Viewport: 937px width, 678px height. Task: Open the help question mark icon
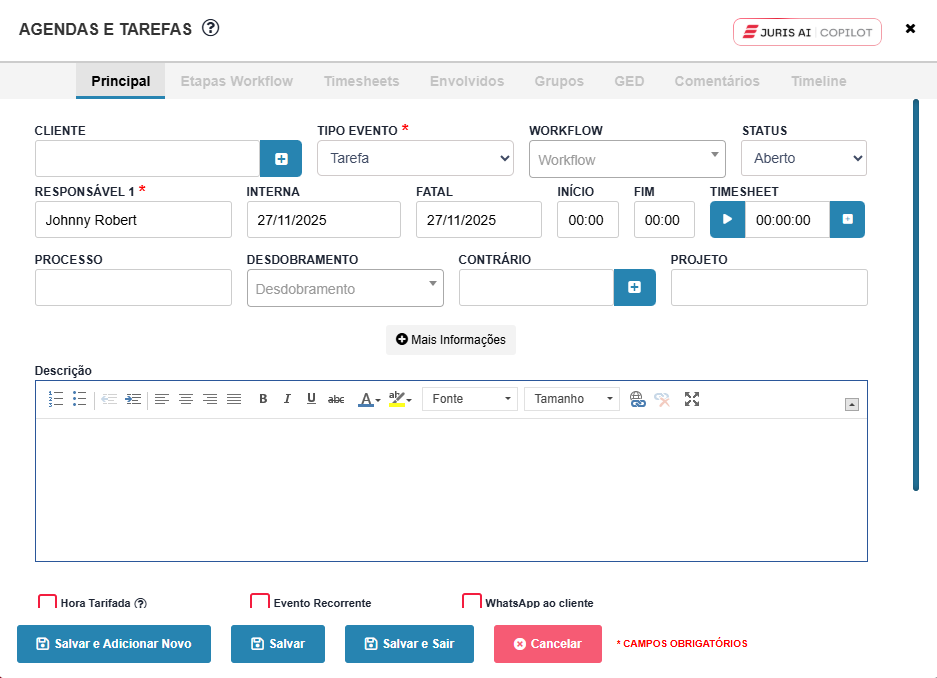click(210, 28)
